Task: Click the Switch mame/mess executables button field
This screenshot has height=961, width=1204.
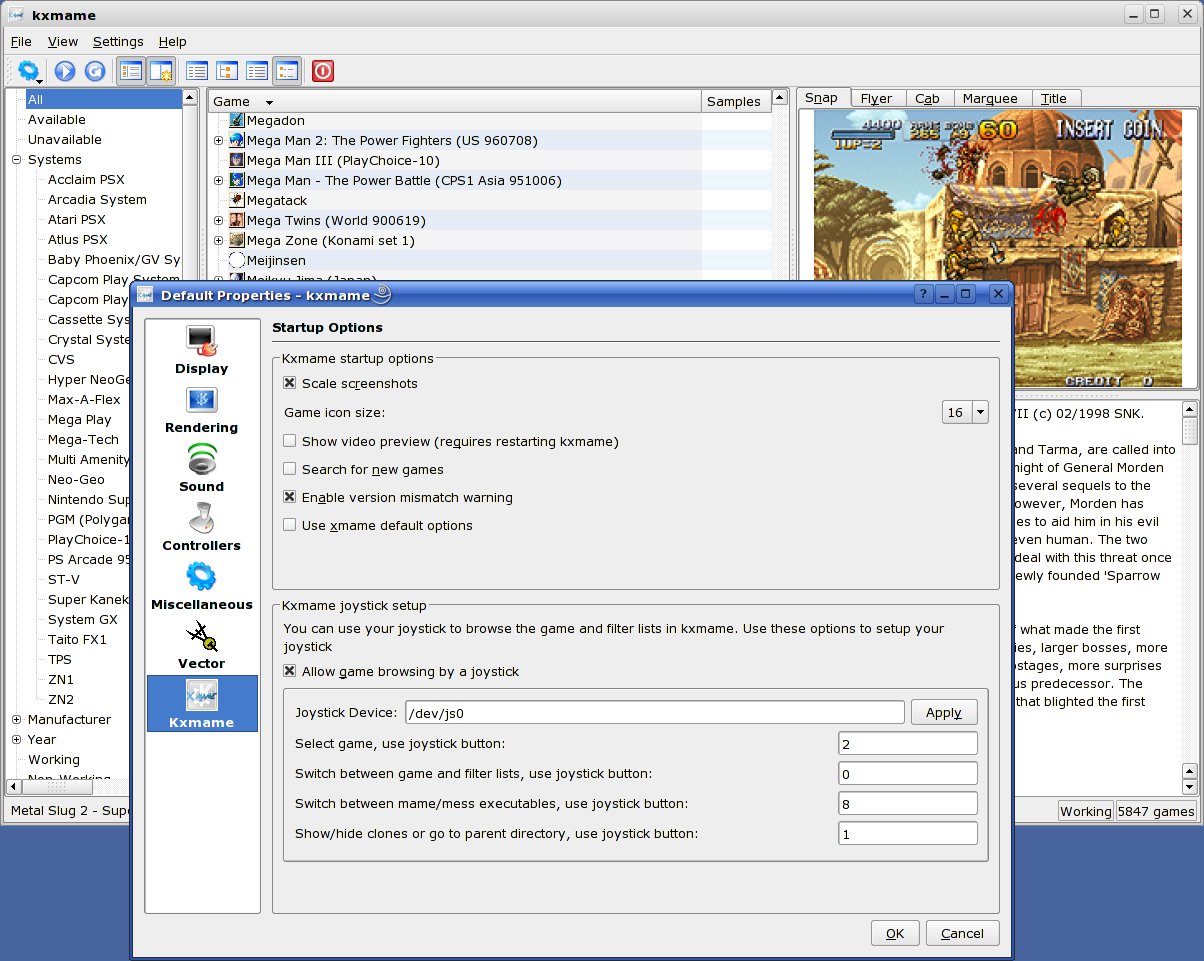Action: point(908,803)
